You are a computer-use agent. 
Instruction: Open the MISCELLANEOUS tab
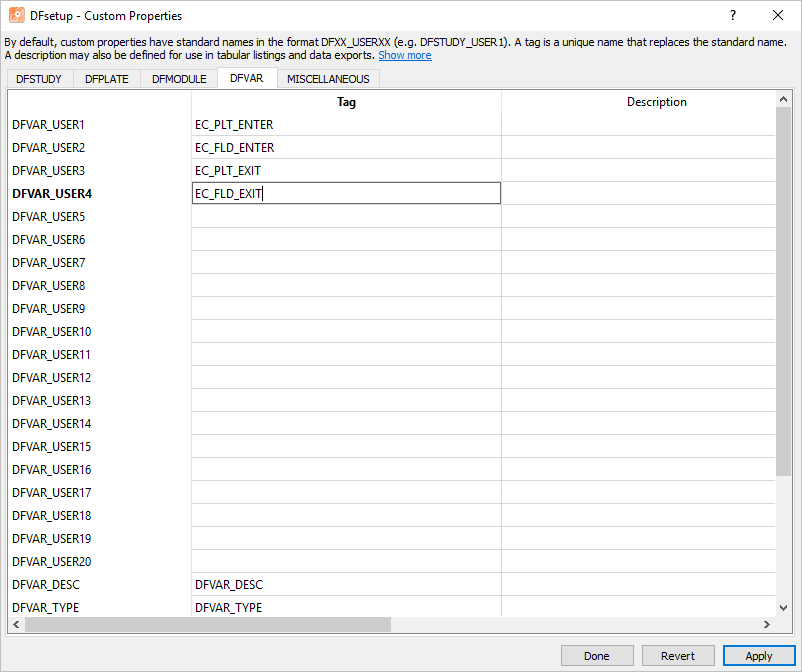coord(328,79)
